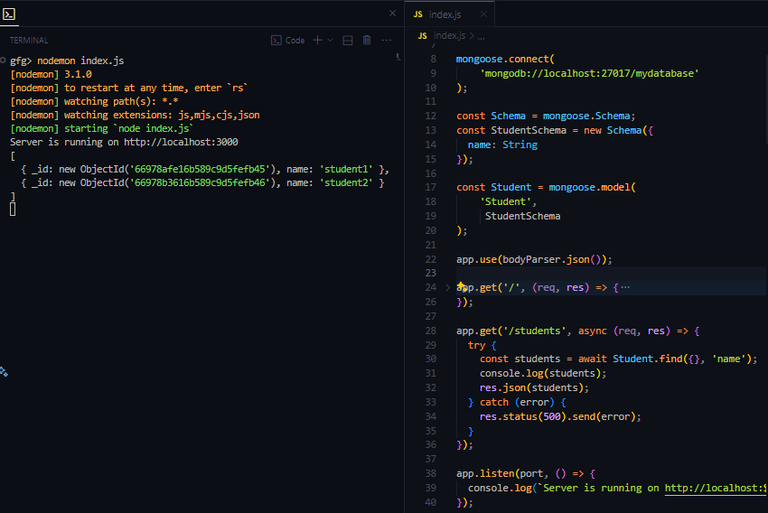Screen dimensions: 768x513
Task: Switch to the index.js editor tab
Action: point(445,14)
